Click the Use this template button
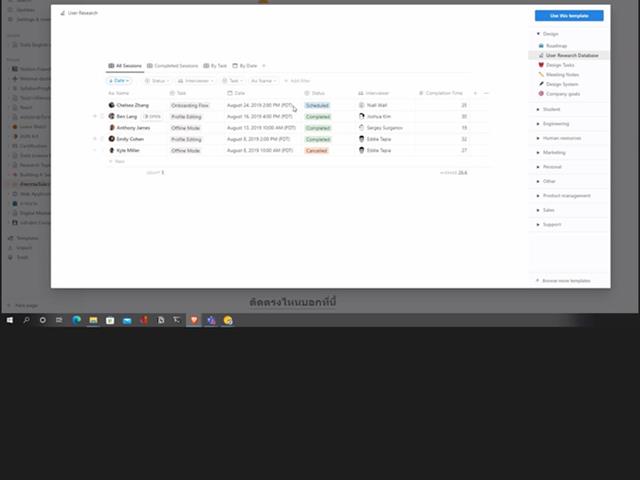The width and height of the screenshot is (640, 480). (569, 16)
